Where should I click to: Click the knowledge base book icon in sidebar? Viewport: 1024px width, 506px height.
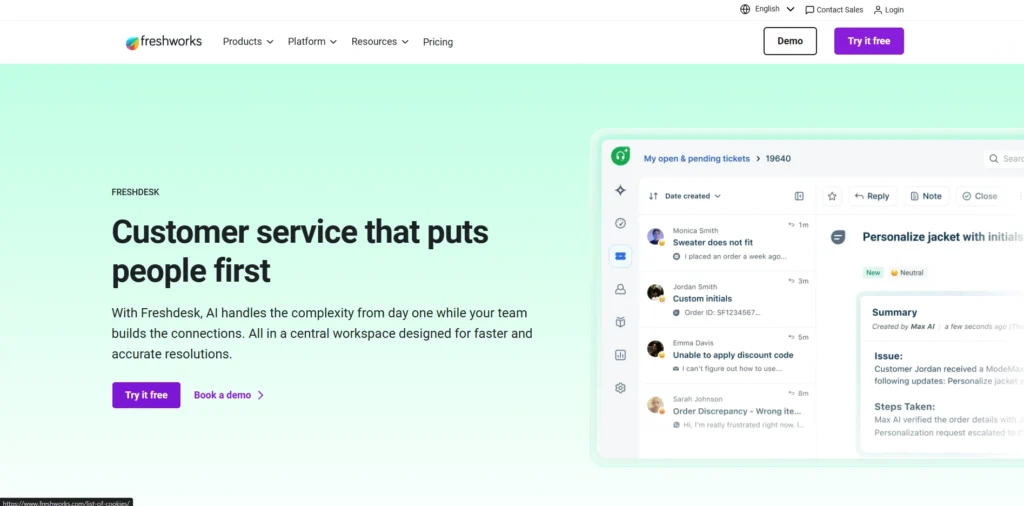pos(620,322)
